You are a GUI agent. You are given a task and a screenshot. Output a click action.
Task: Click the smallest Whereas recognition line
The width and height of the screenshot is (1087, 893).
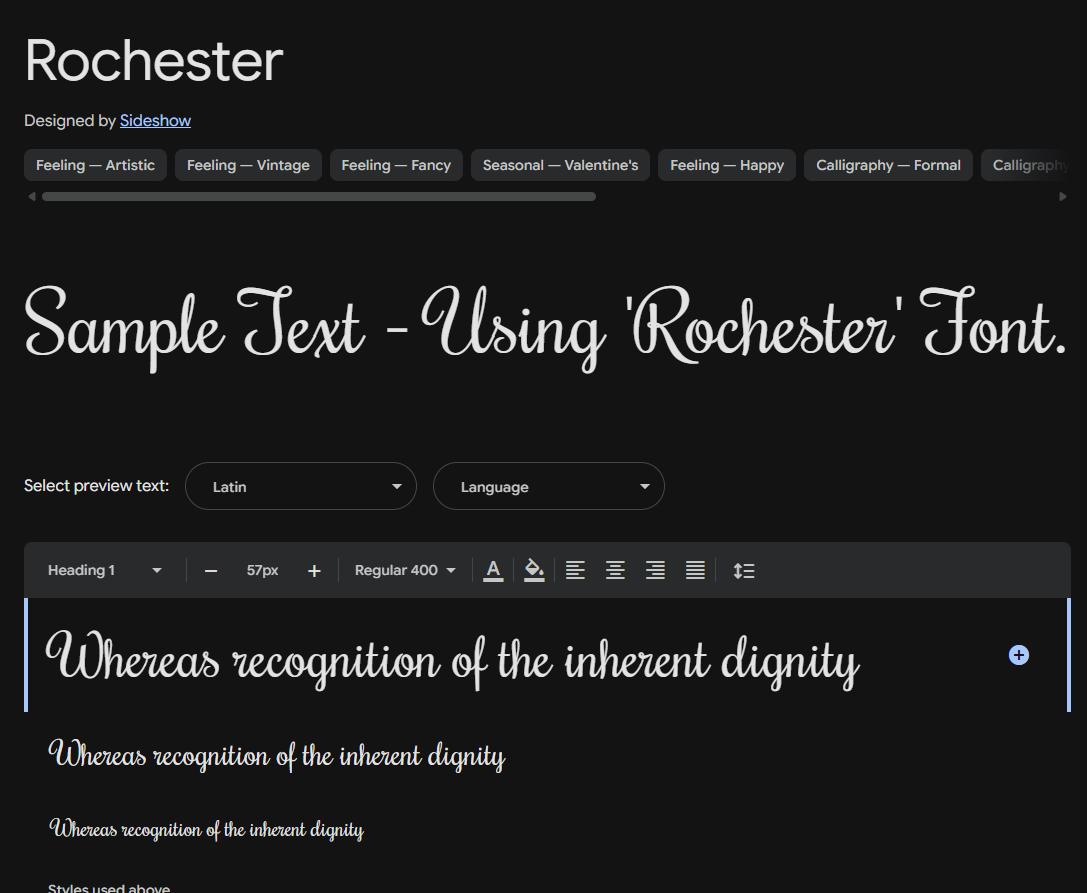(x=206, y=829)
